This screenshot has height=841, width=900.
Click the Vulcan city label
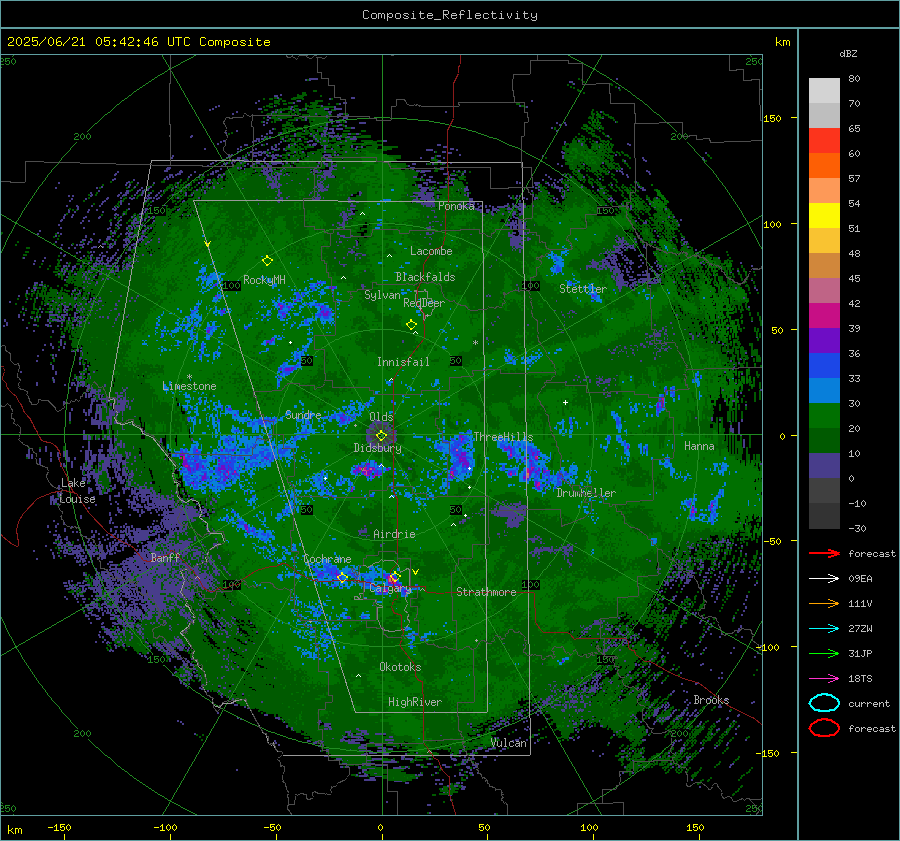click(x=509, y=743)
